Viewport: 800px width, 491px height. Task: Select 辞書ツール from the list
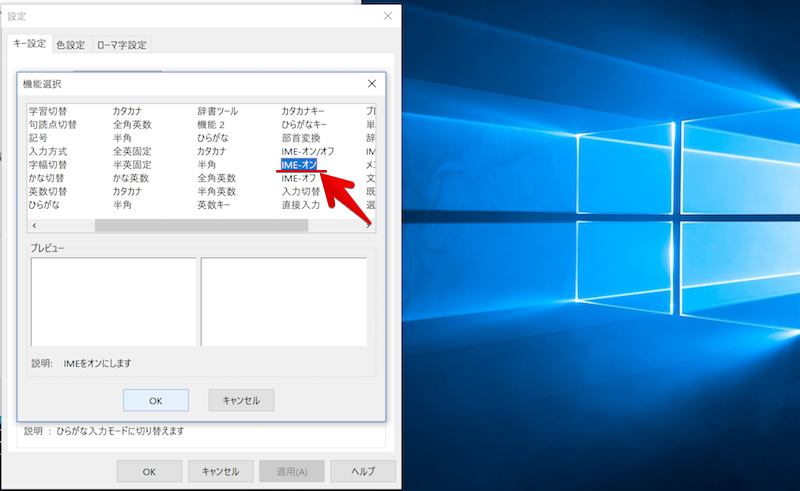click(x=218, y=111)
